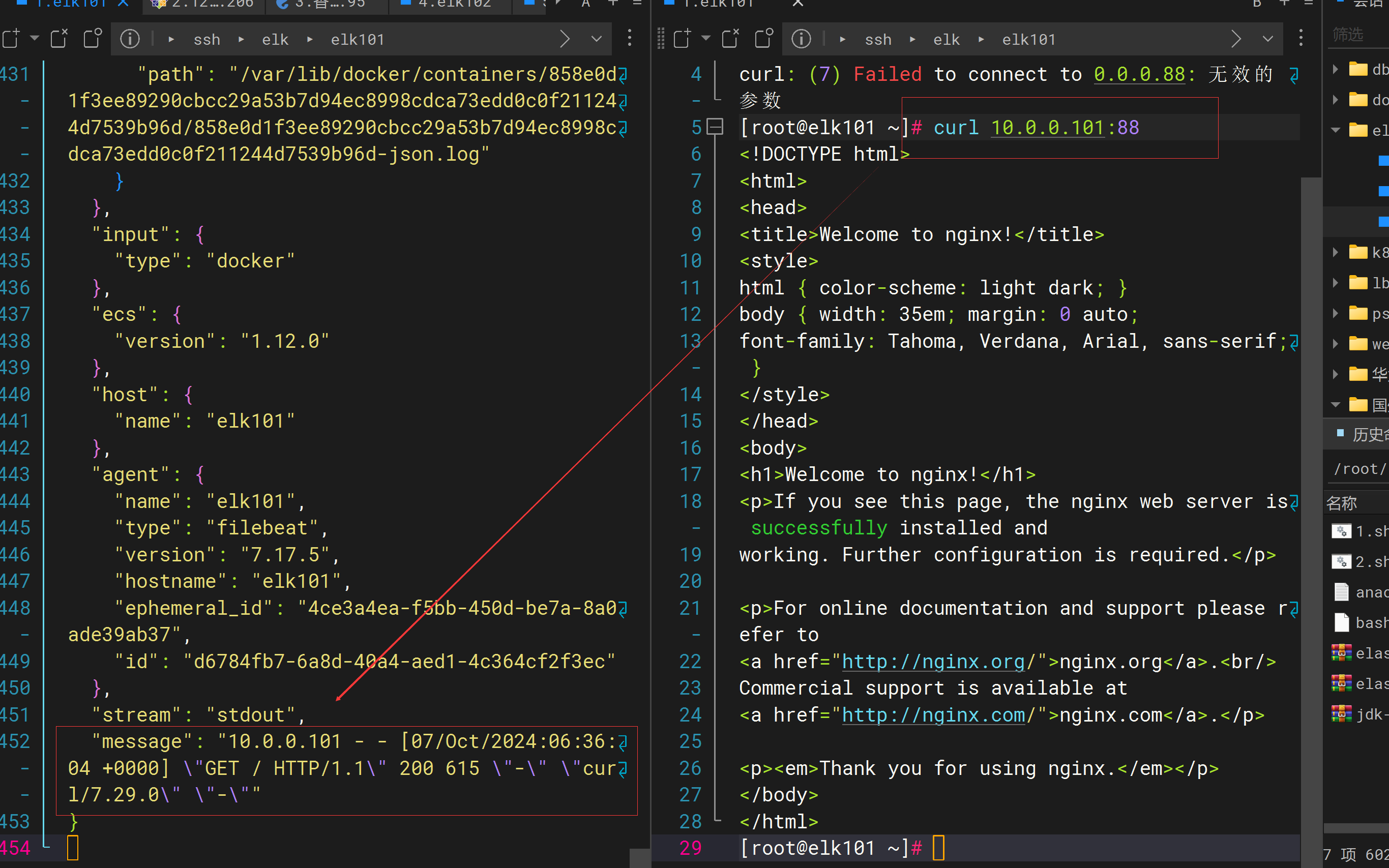The width and height of the screenshot is (1389, 868).
Task: Select elk101 in right pane breadcrumb
Action: tap(1028, 39)
